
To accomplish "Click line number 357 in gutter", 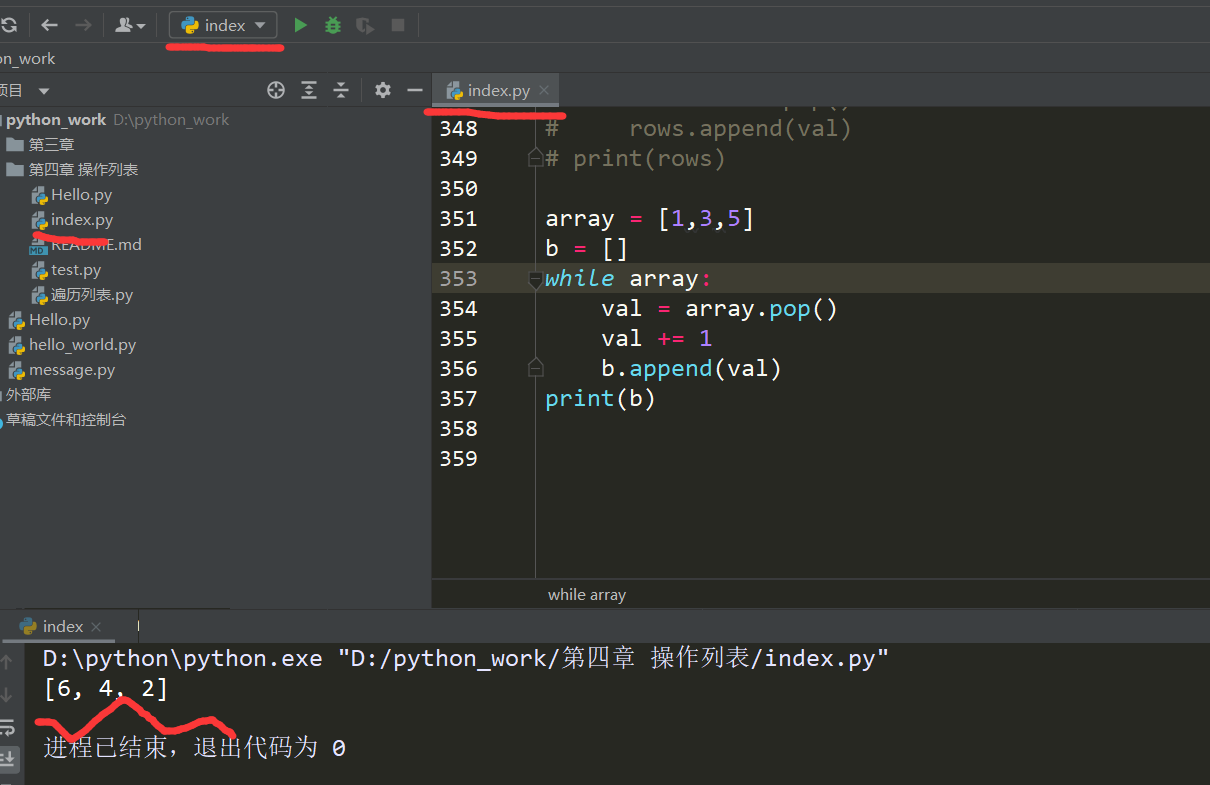I will [459, 398].
